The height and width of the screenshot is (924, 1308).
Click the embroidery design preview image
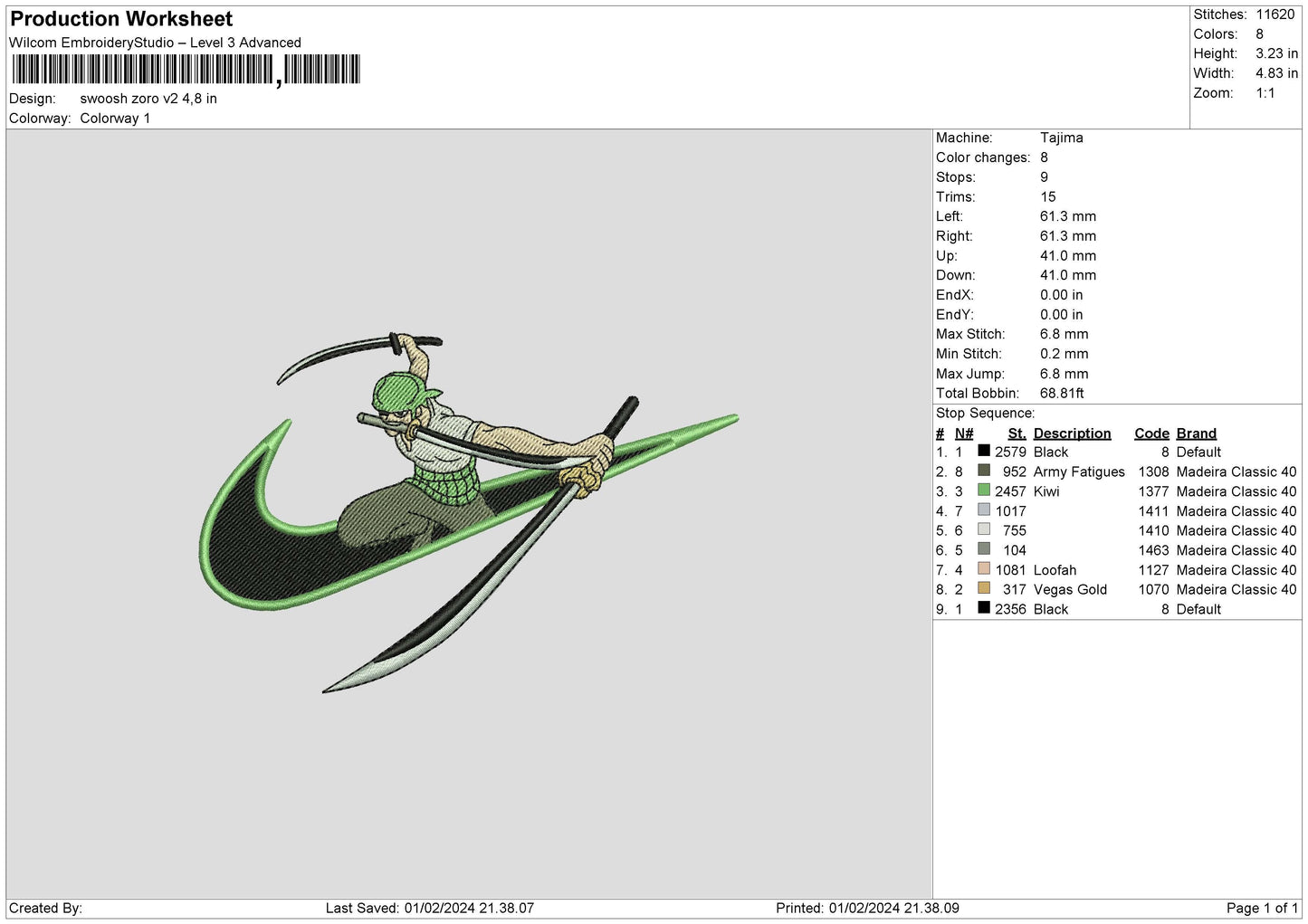click(x=469, y=512)
